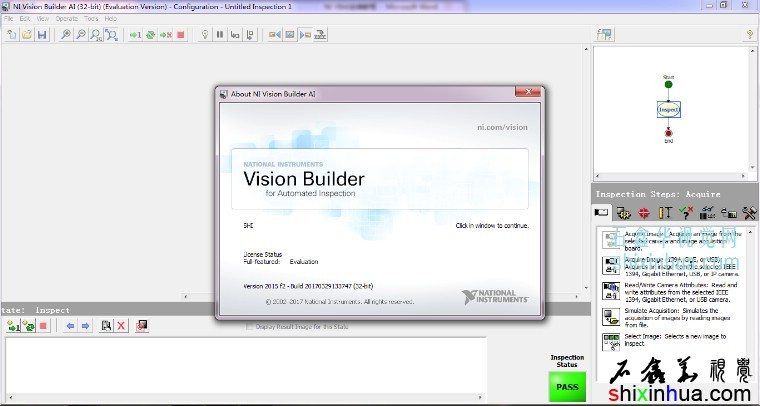Click the help question mark icon top right

[749, 35]
